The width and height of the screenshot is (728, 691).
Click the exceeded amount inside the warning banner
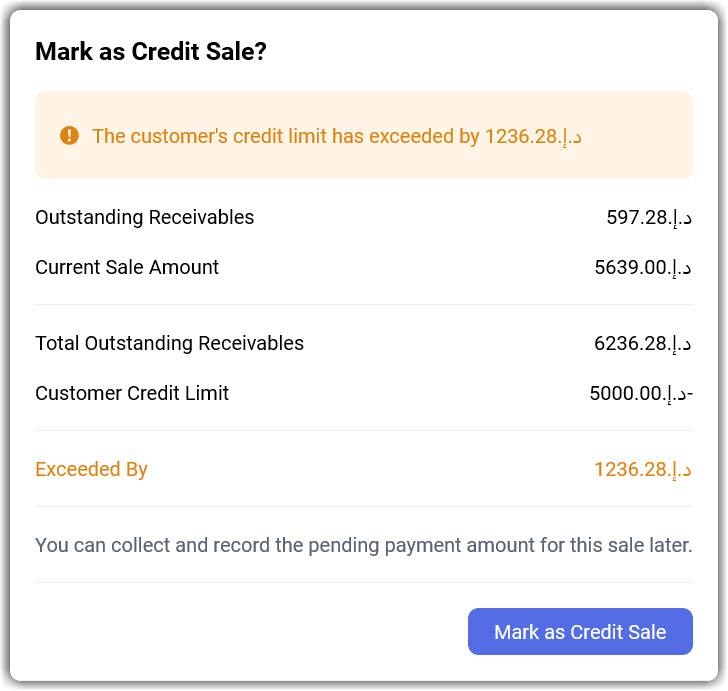(x=533, y=136)
